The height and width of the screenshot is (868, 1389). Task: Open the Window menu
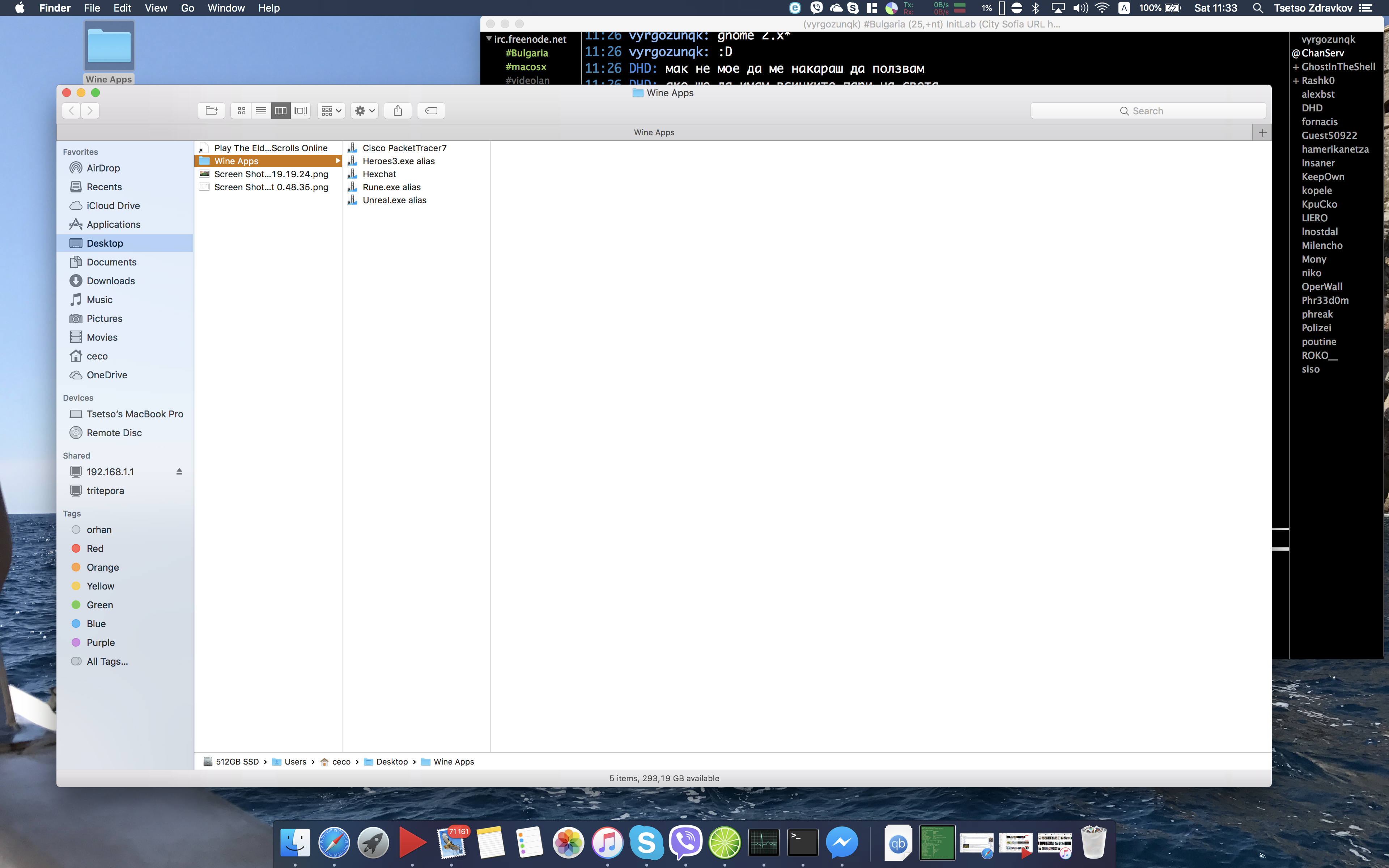click(226, 8)
